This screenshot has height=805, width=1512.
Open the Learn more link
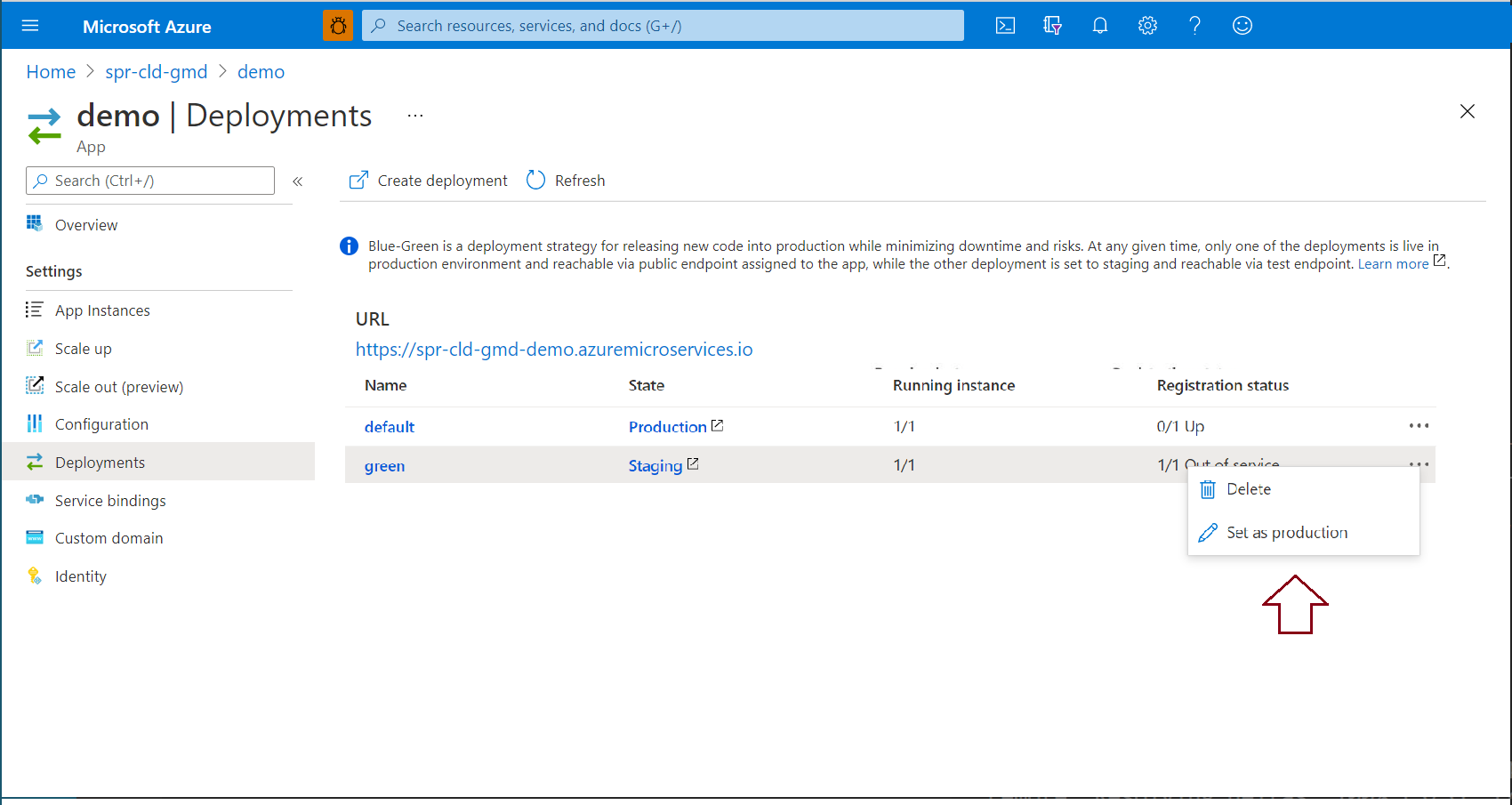pyautogui.click(x=1393, y=263)
